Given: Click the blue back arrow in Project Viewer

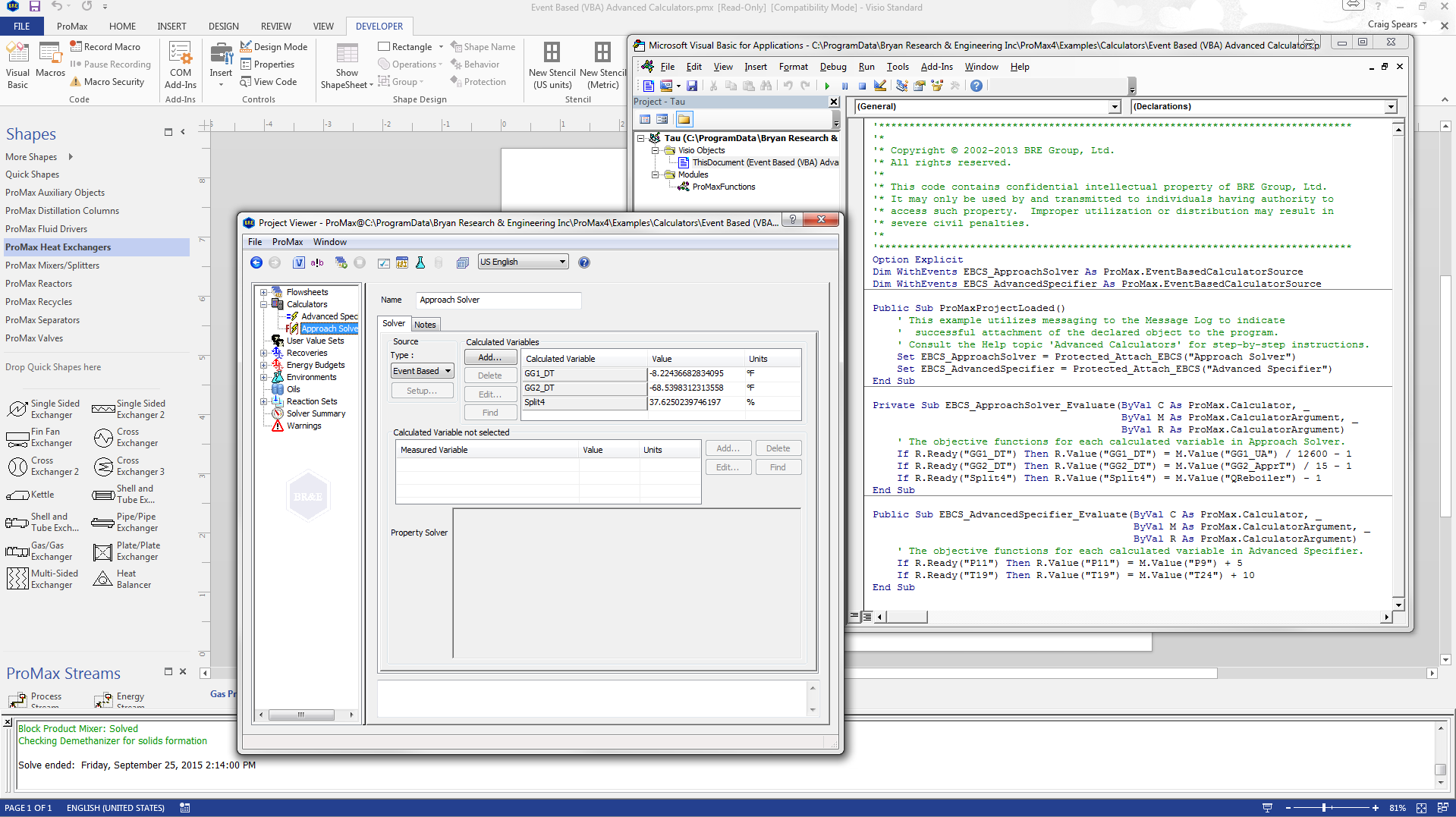Looking at the screenshot, I should pyautogui.click(x=256, y=262).
